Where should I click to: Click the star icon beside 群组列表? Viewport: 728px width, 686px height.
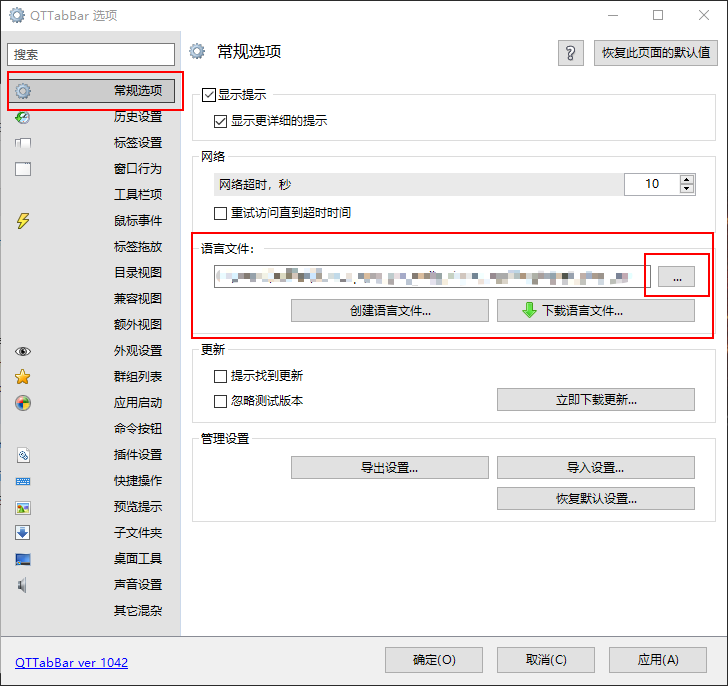coord(23,377)
